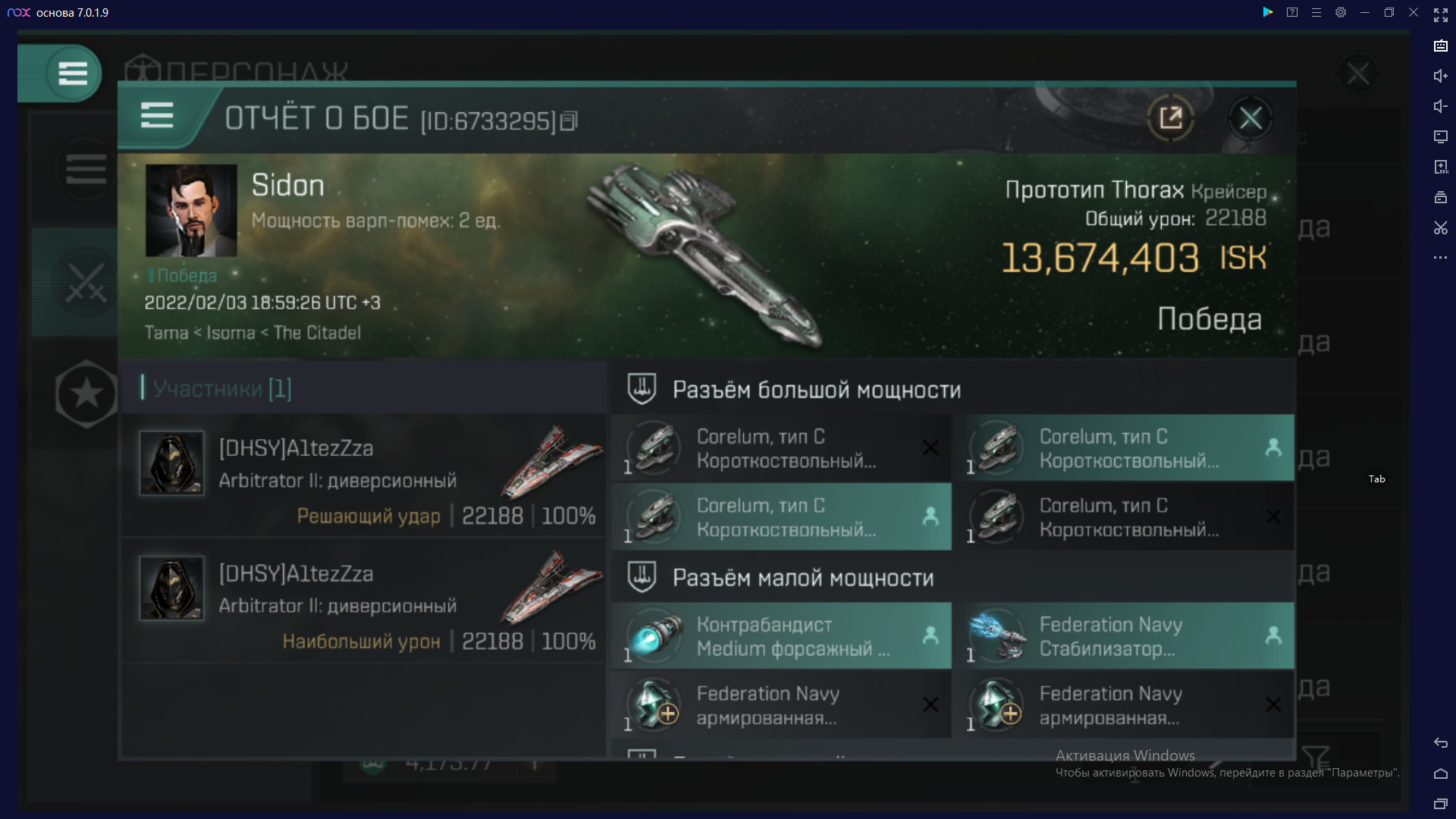Close the battle report window
This screenshot has height=819, width=1456.
[x=1251, y=118]
